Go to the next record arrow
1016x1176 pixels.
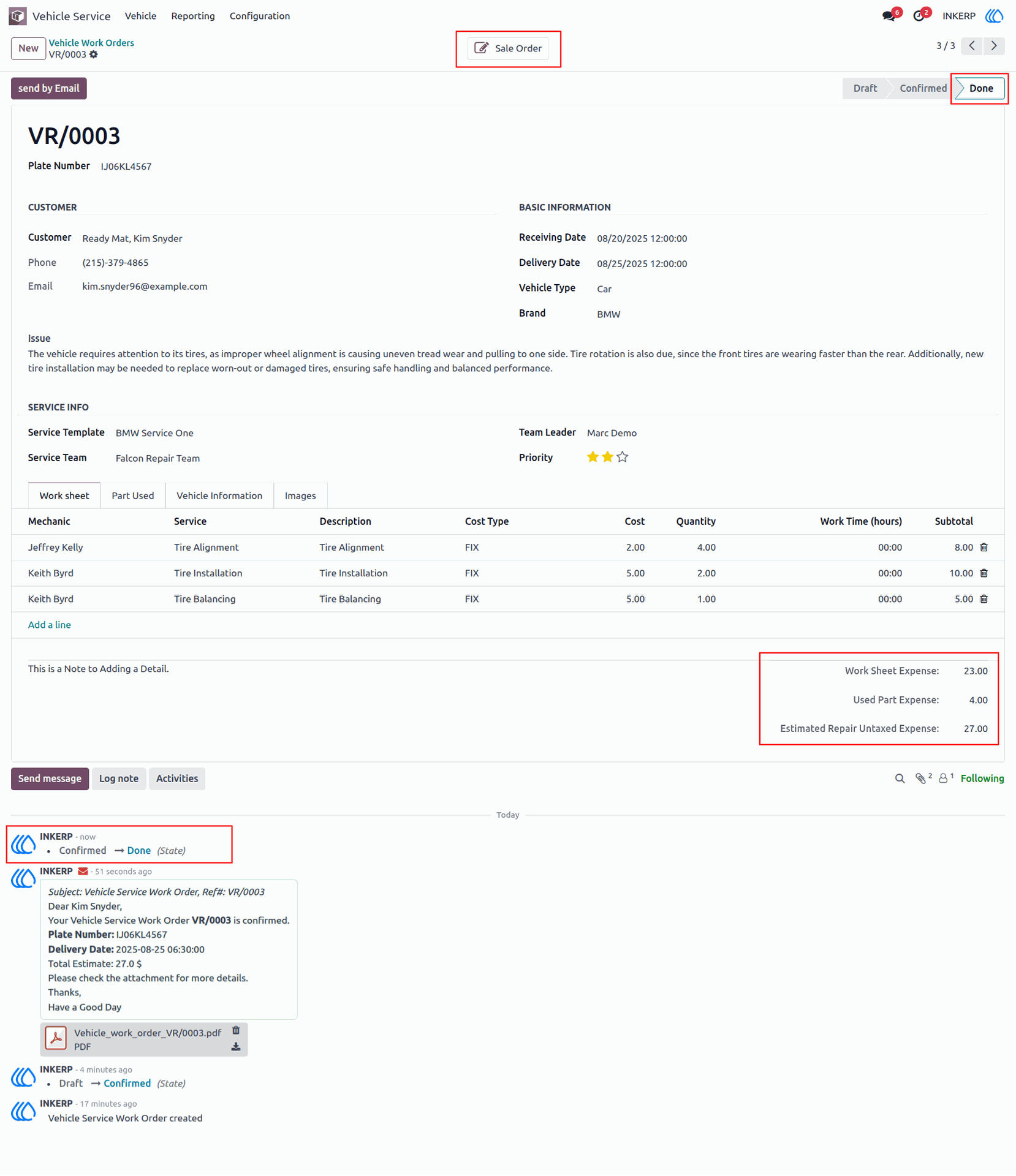(x=994, y=46)
